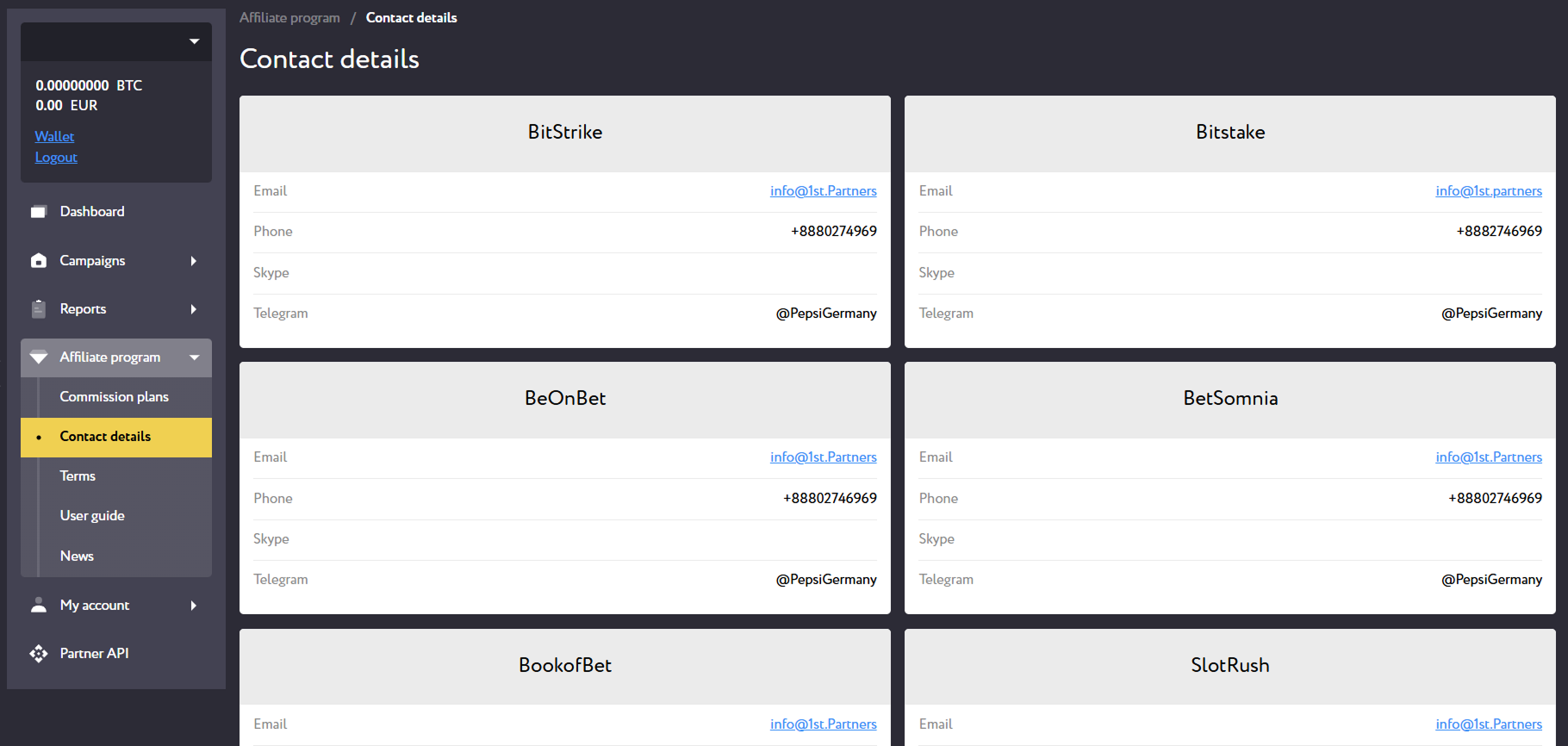Screen dimensions: 1568x746
Task: Click the BeOnBet phone number +88802746969
Action: coord(830,499)
